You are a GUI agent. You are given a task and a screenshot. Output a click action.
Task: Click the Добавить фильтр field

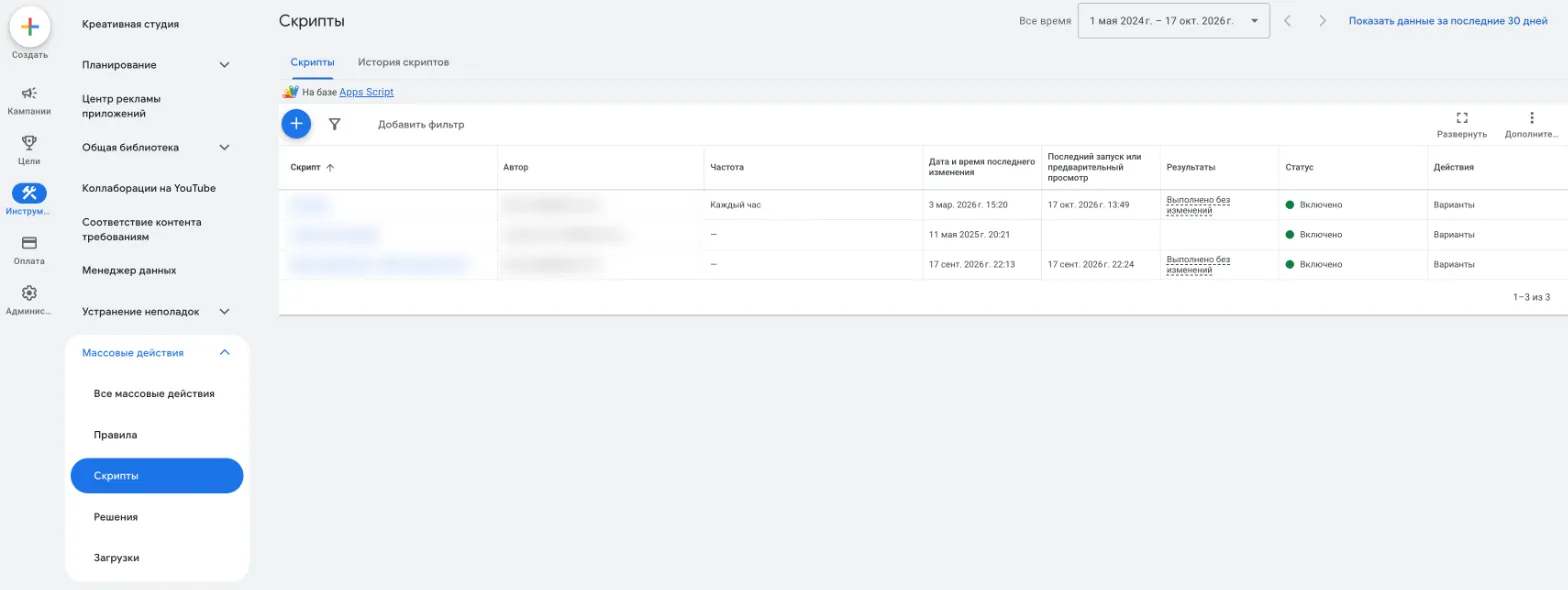pyautogui.click(x=421, y=125)
